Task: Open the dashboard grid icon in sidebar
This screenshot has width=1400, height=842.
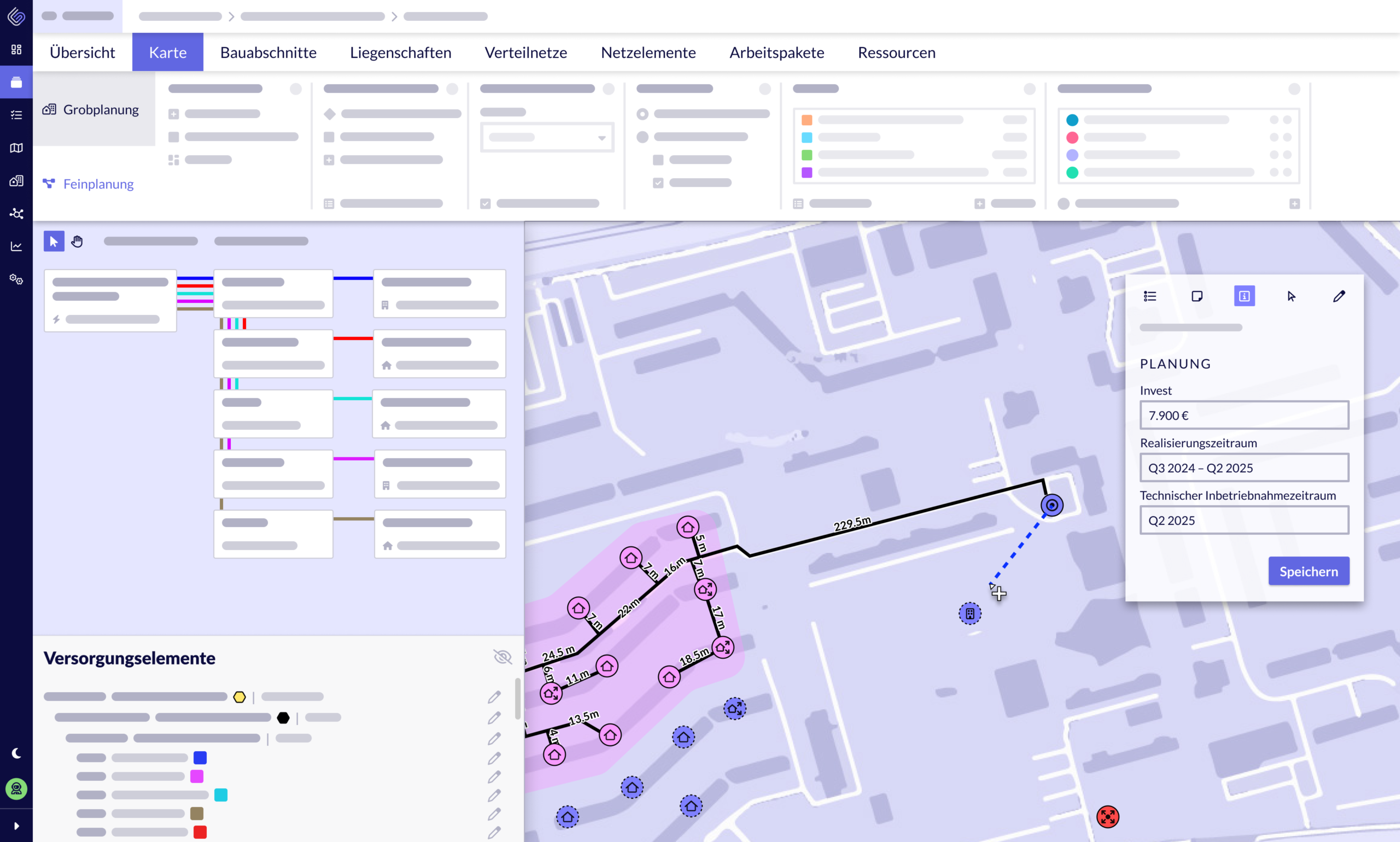Action: click(16, 49)
